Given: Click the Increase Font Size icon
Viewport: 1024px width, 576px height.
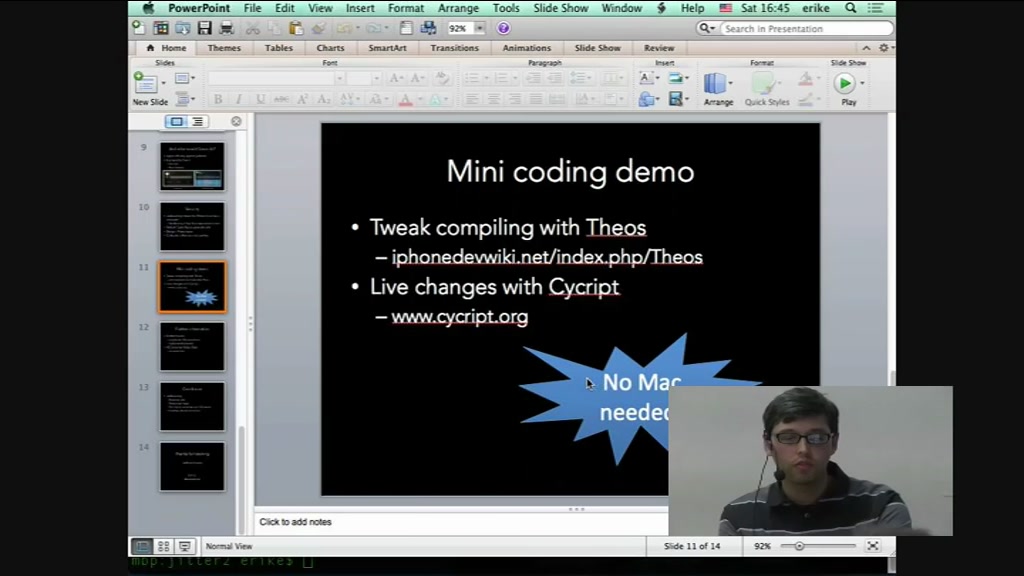Looking at the screenshot, I should pos(395,78).
